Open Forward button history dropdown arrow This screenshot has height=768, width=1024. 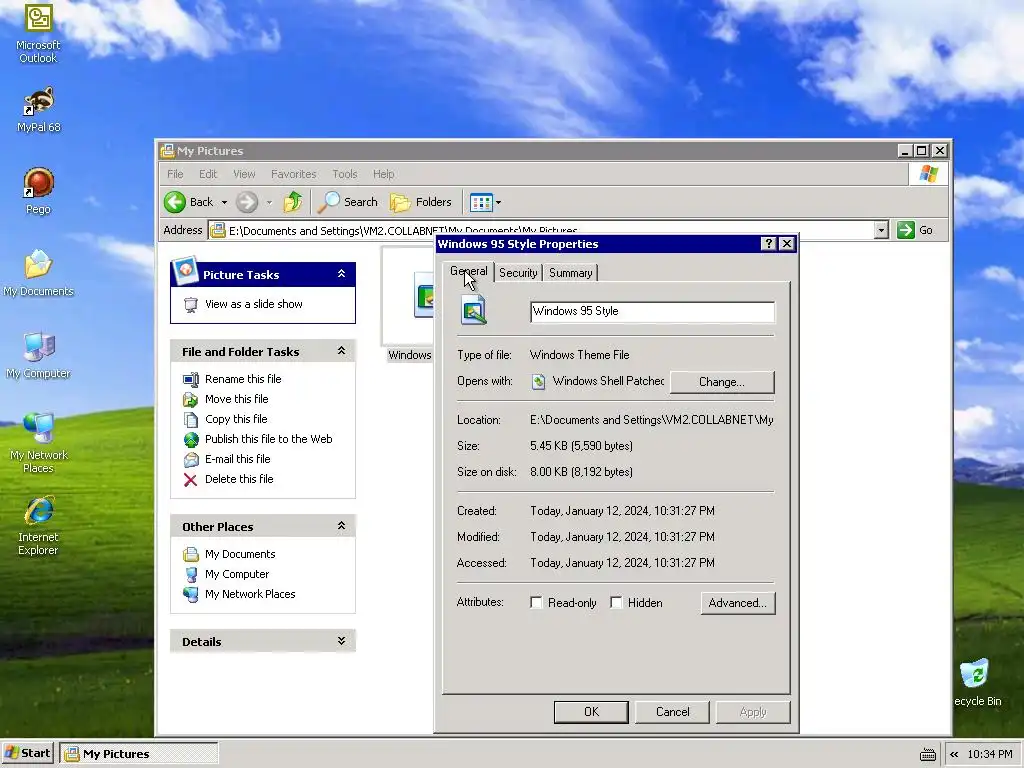[x=269, y=202]
